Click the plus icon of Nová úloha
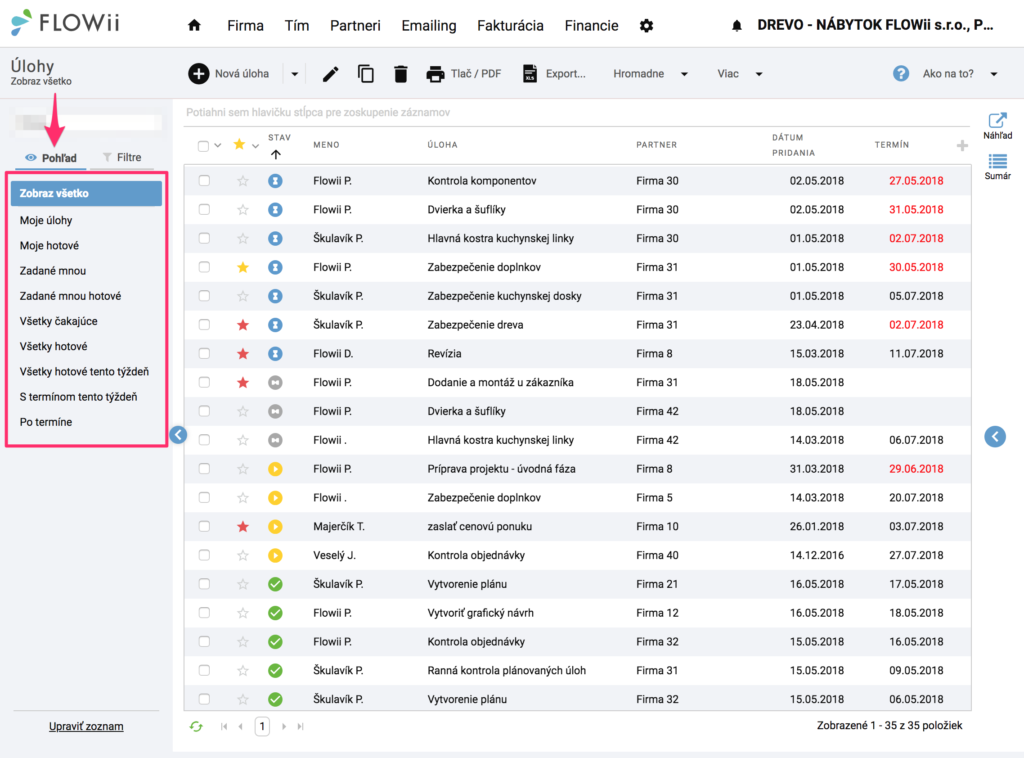 tap(199, 74)
